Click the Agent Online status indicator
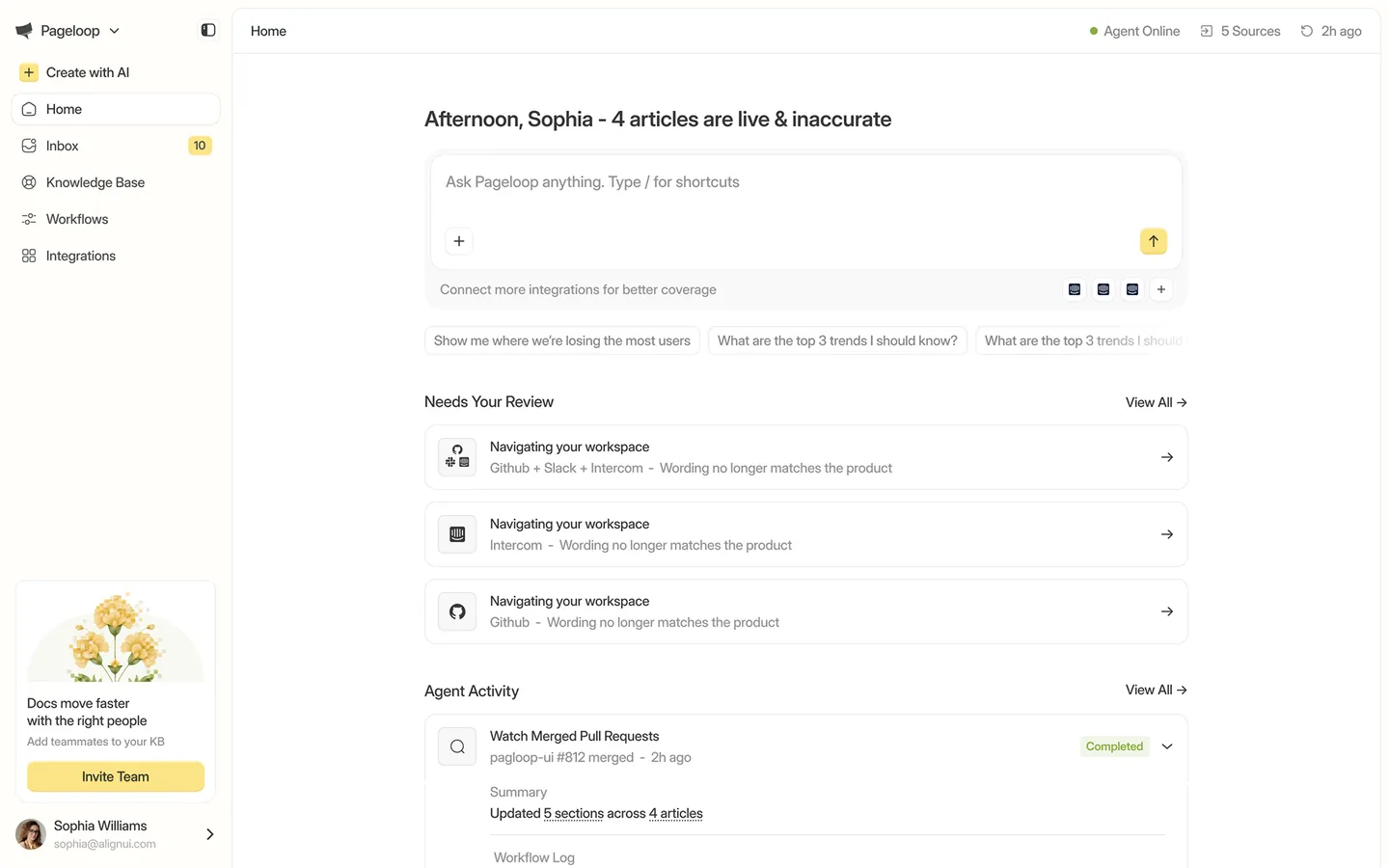The height and width of the screenshot is (868, 1389). (1134, 31)
